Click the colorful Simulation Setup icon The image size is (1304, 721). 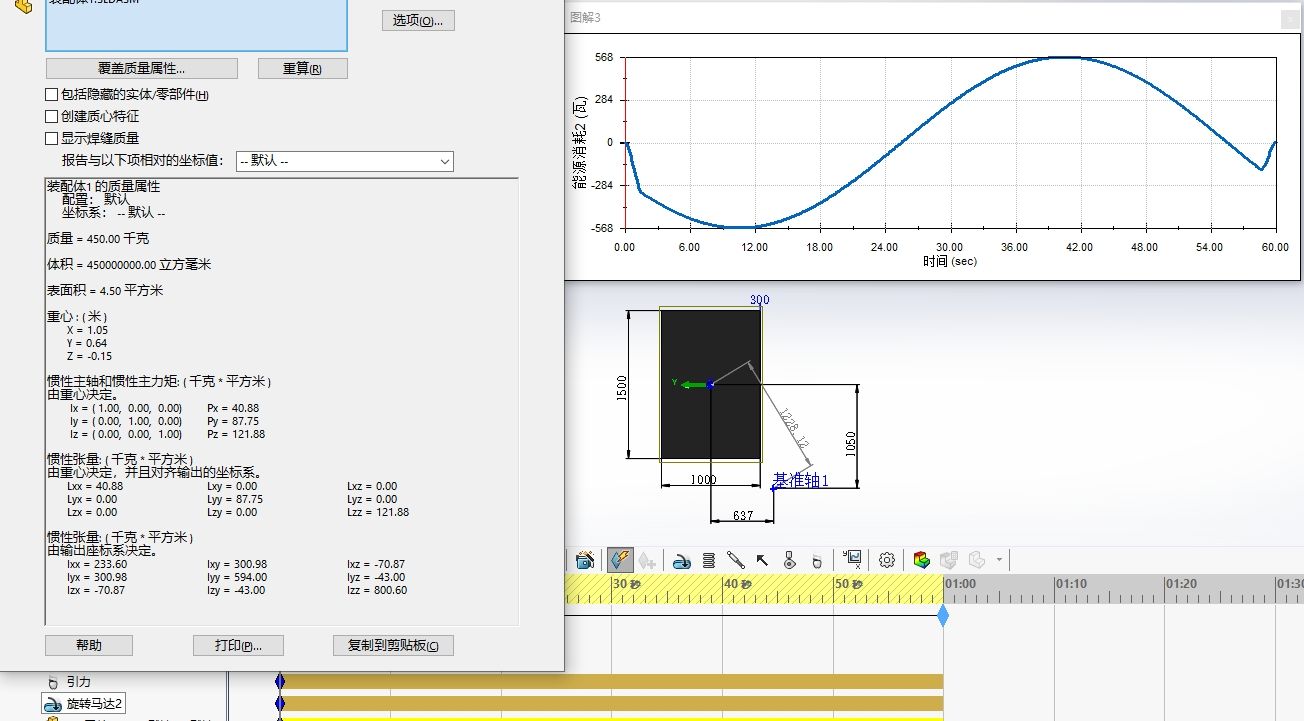[921, 560]
